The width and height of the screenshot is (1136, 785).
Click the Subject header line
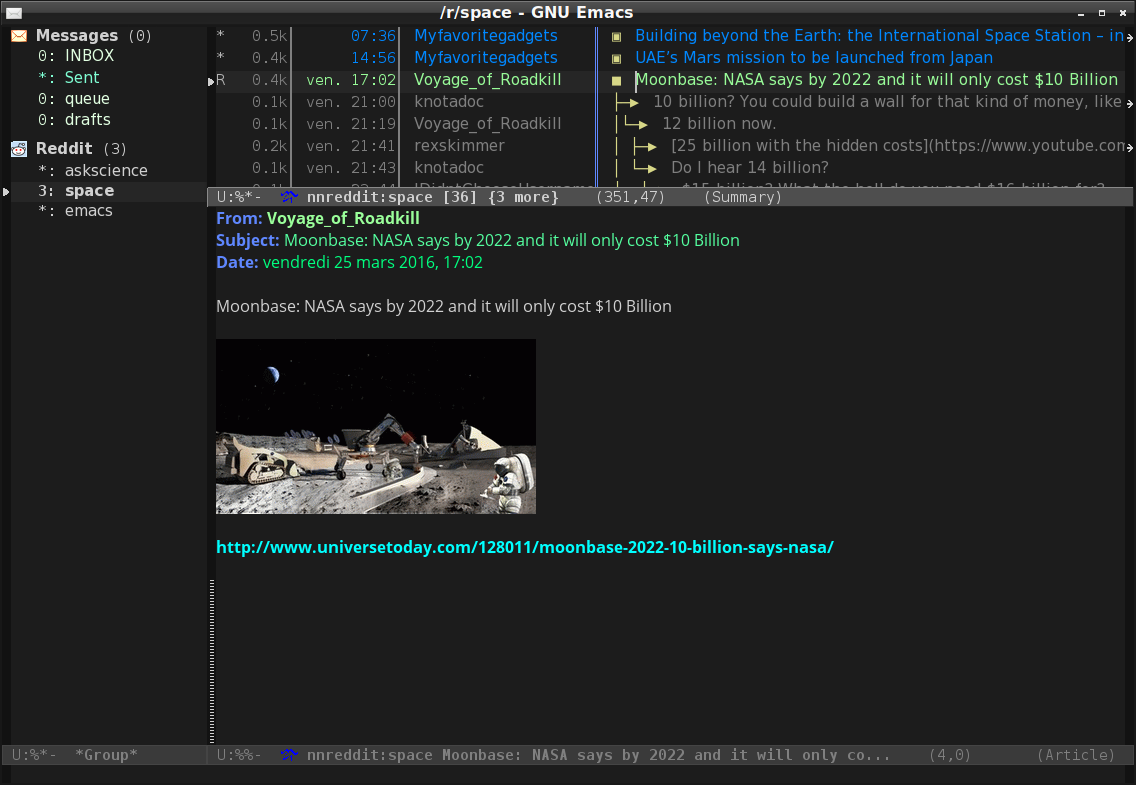click(477, 240)
